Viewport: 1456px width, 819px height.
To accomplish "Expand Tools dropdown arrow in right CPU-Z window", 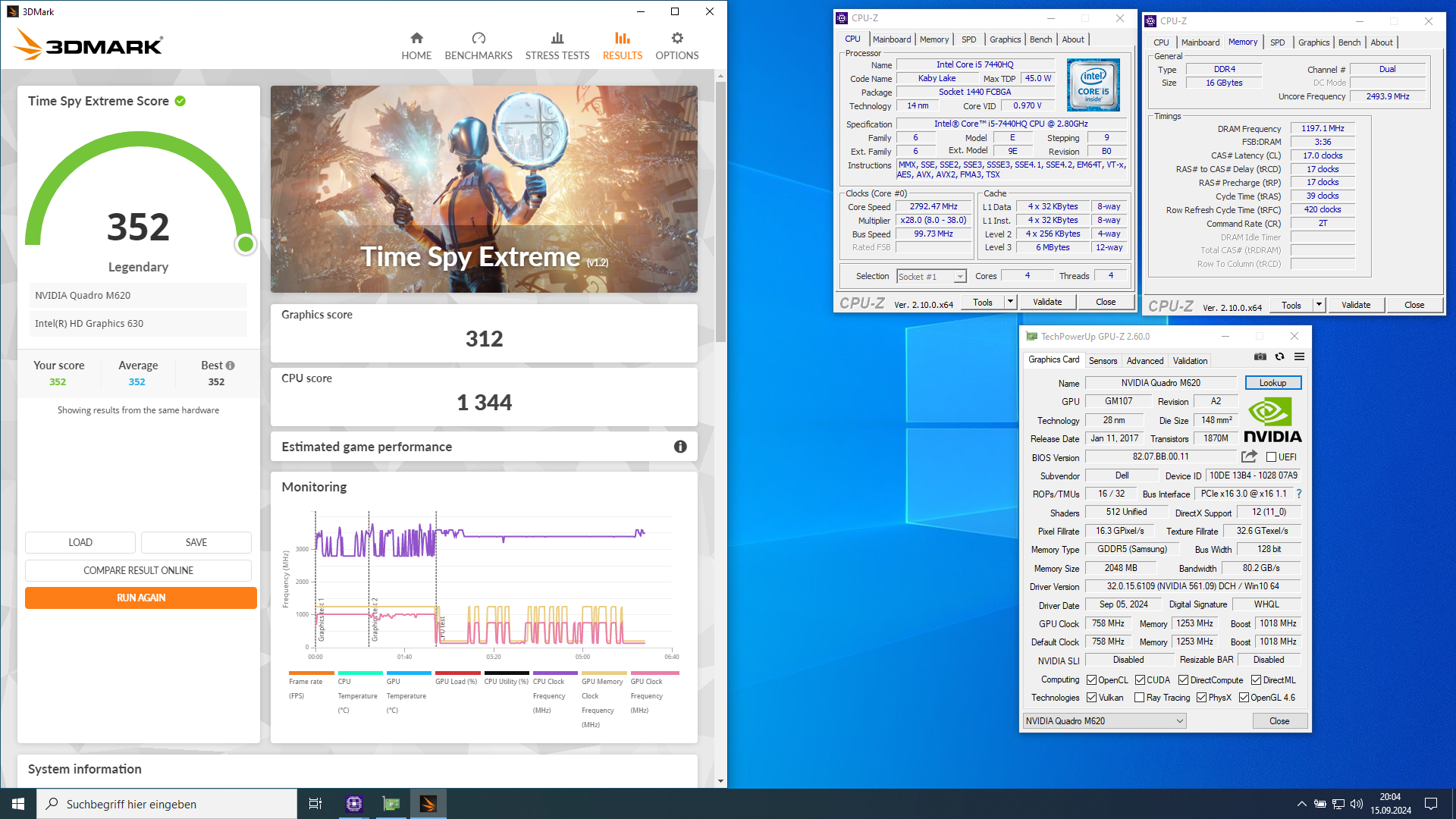I will (1319, 305).
